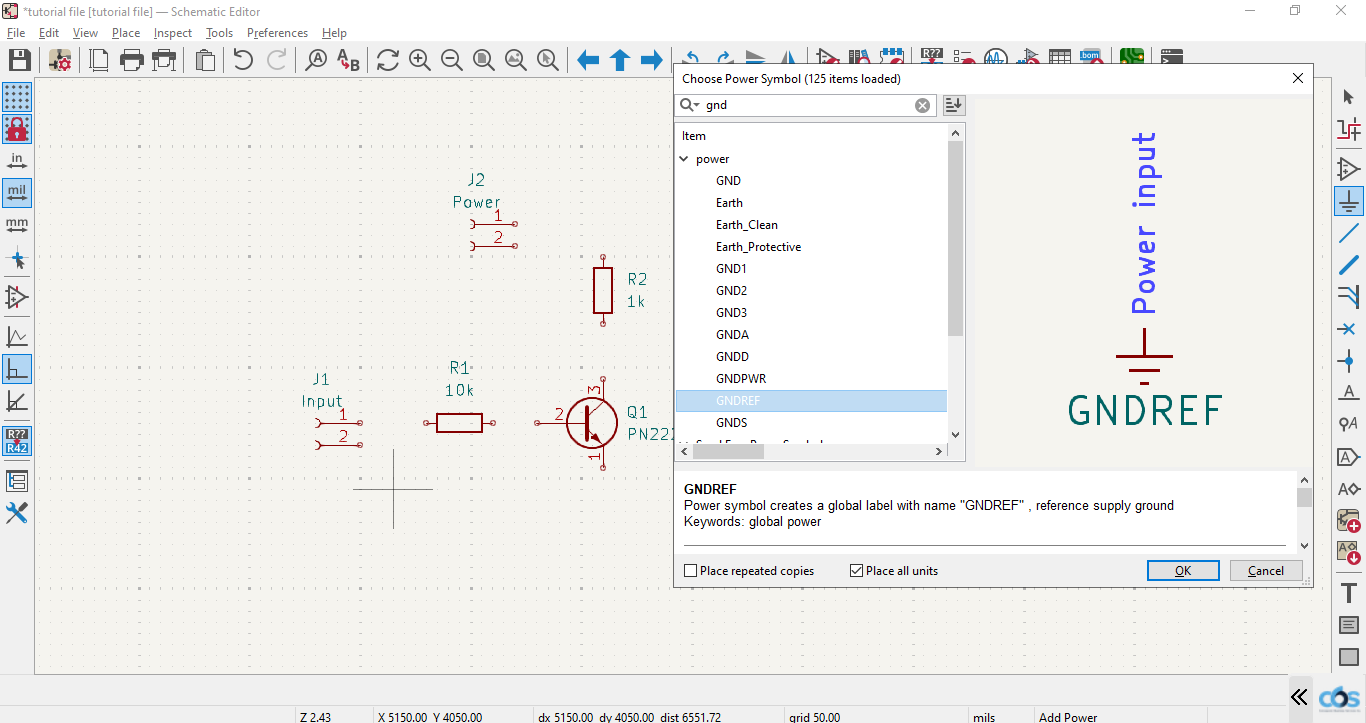Refresh the schematic view

coord(388,60)
